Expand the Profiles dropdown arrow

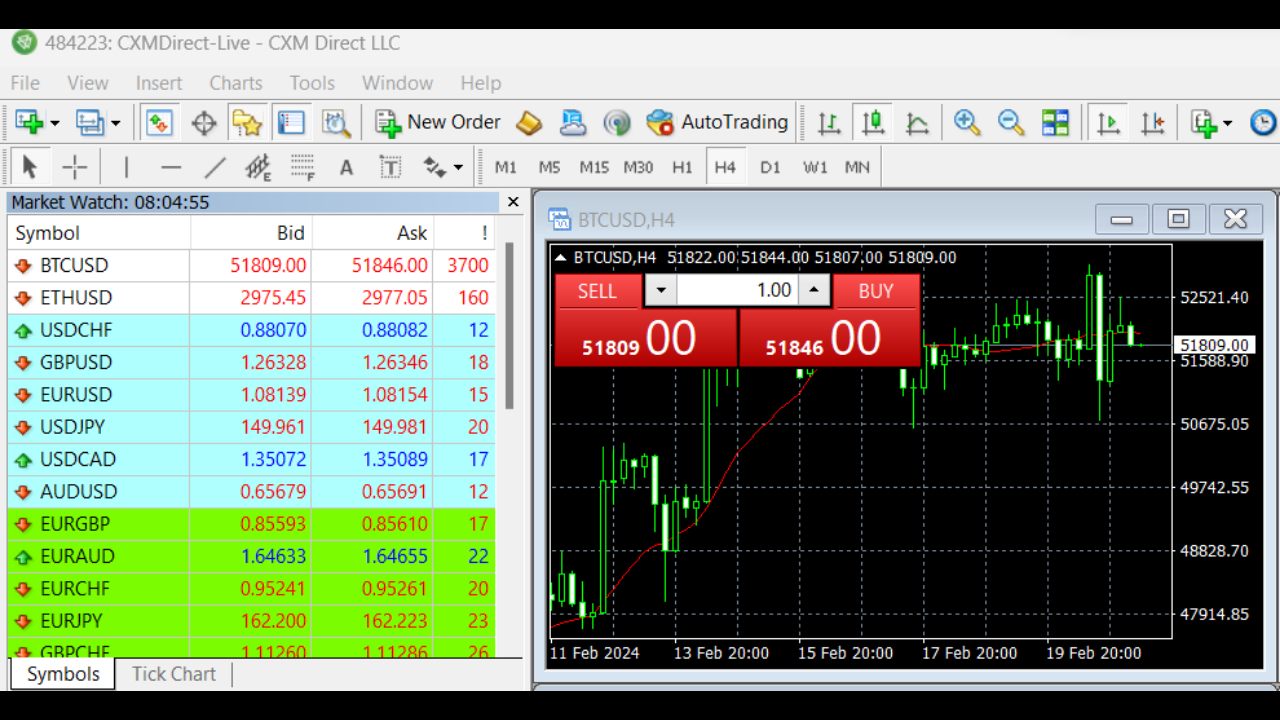(x=115, y=123)
